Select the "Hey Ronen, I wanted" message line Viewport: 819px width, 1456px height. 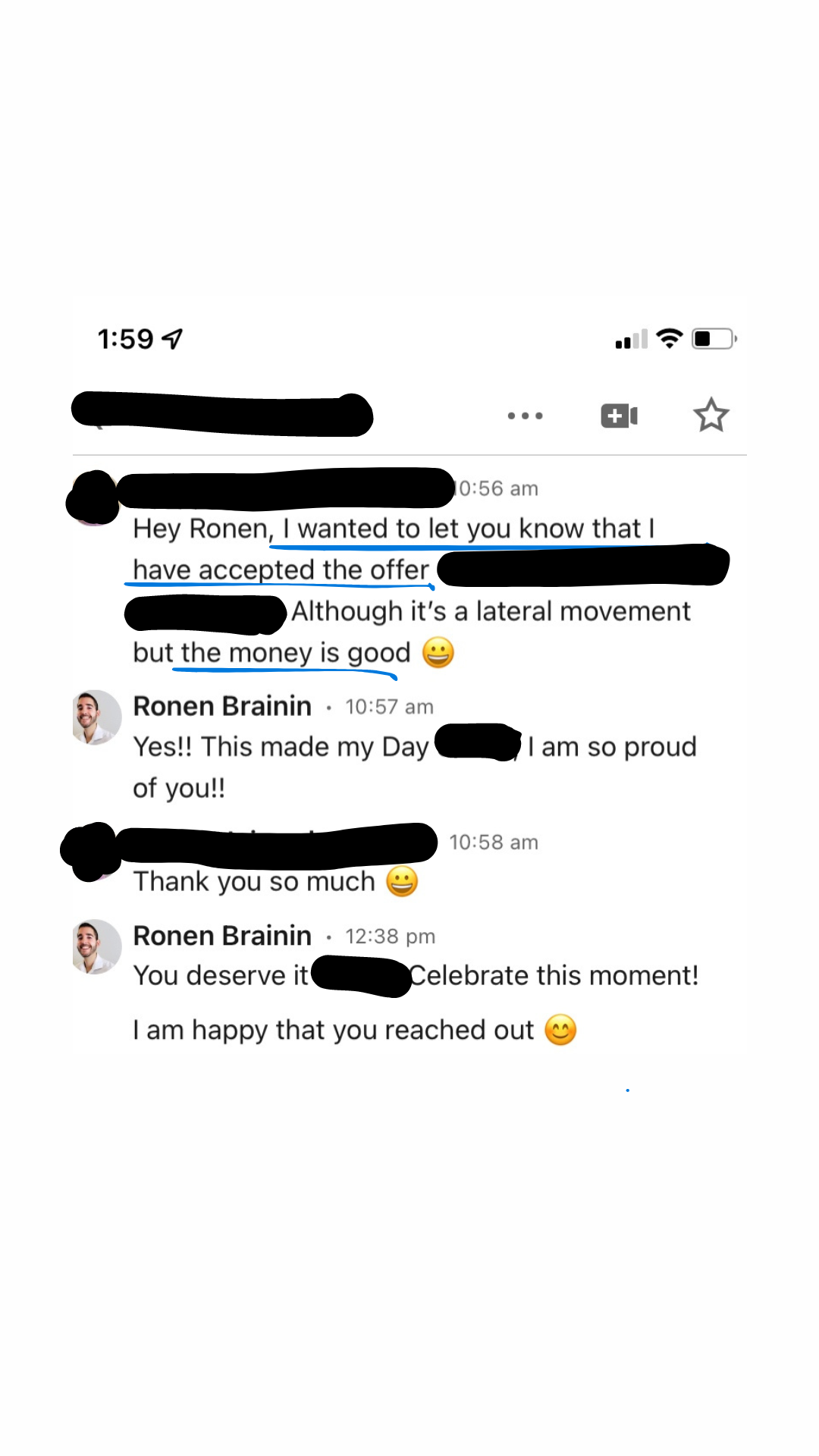tap(394, 529)
